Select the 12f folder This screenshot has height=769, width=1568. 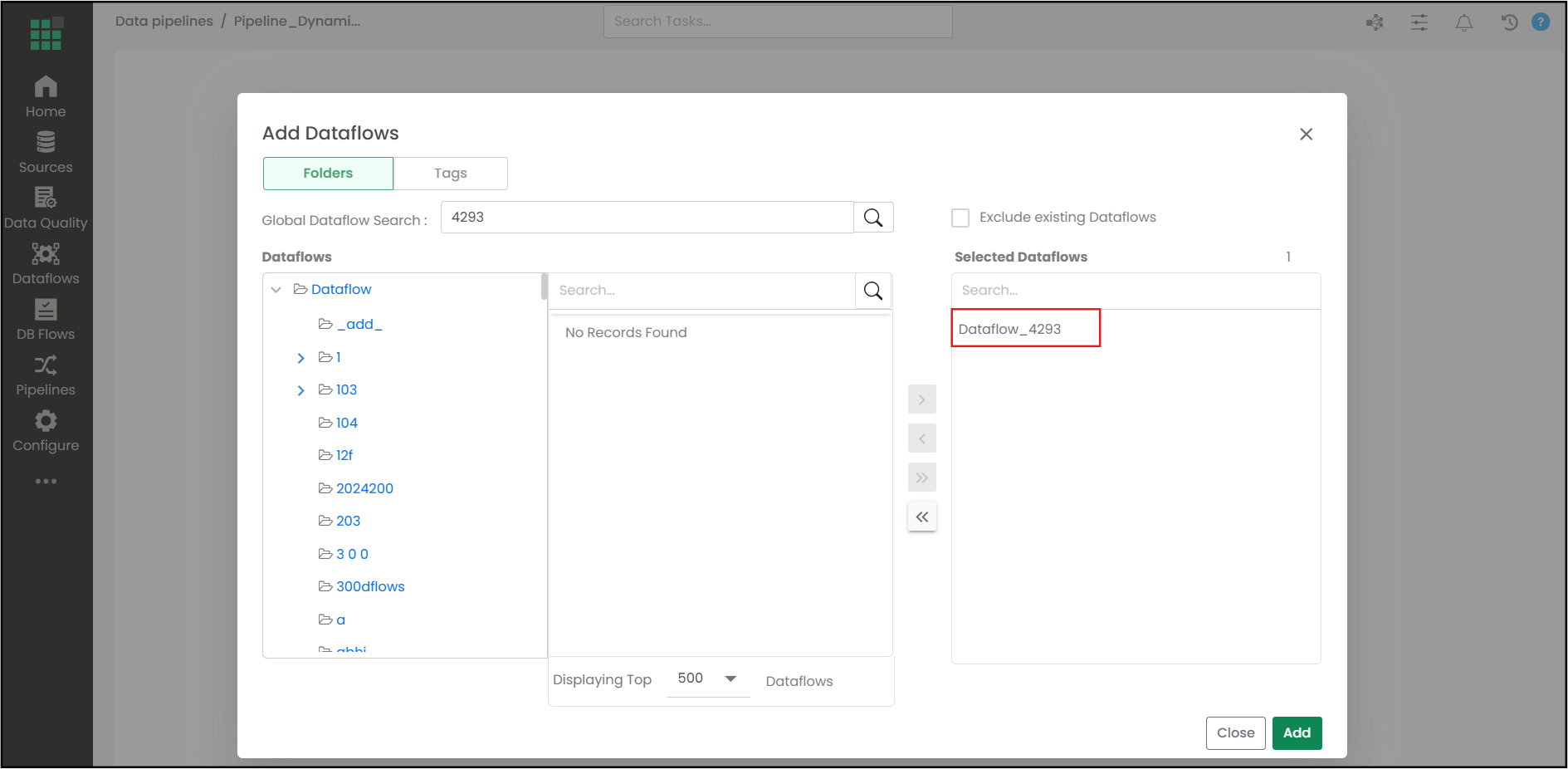pos(344,455)
